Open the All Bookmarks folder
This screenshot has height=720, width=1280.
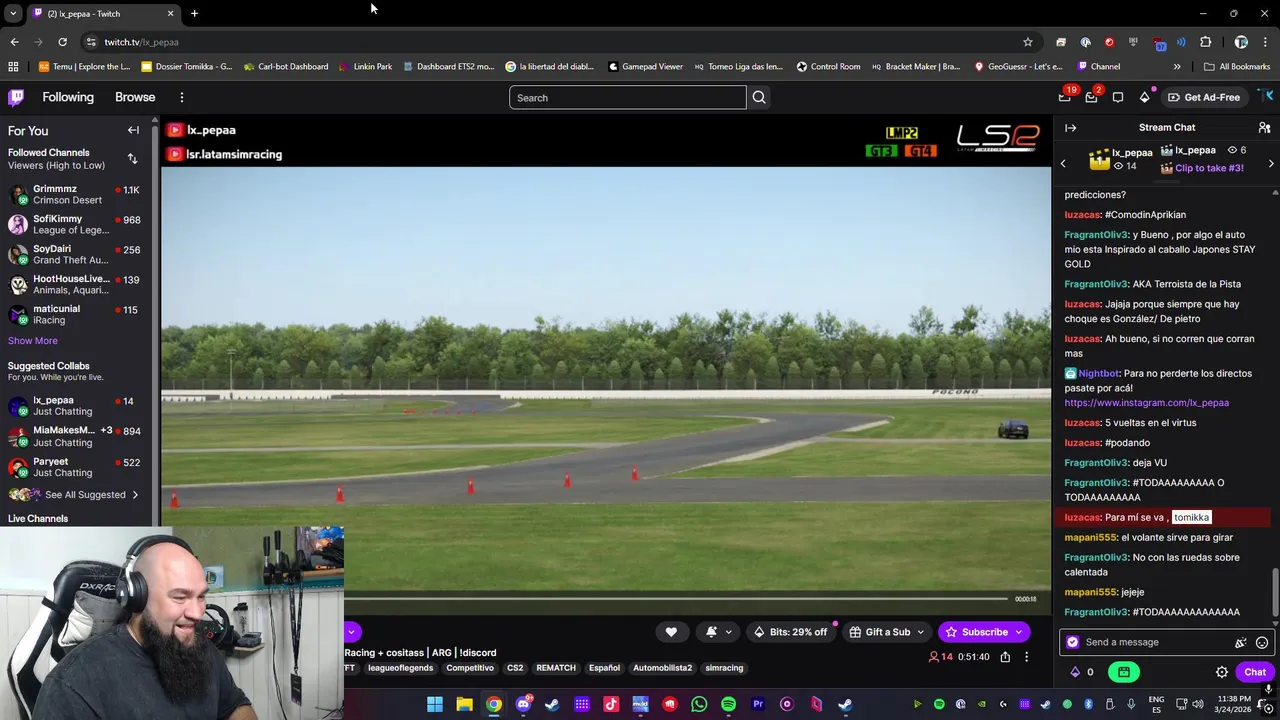pyautogui.click(x=1237, y=67)
